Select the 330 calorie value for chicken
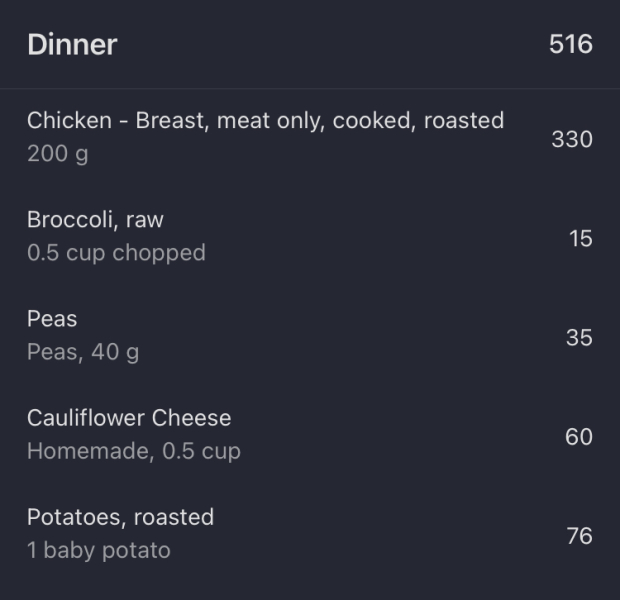The image size is (620, 600). [571, 139]
